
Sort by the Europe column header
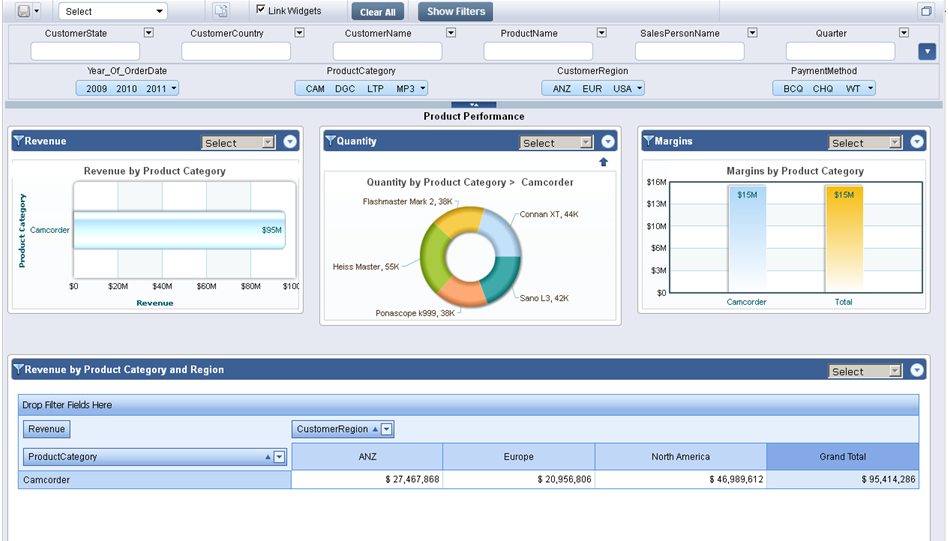point(518,457)
